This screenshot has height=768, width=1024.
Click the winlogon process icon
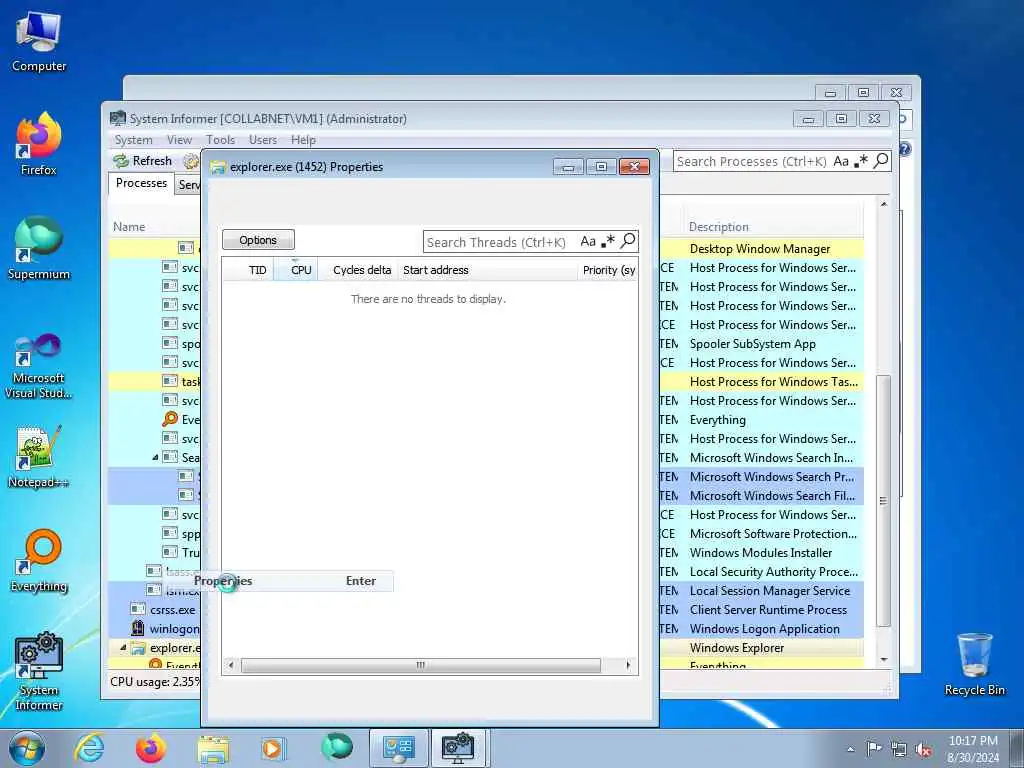pyautogui.click(x=138, y=628)
